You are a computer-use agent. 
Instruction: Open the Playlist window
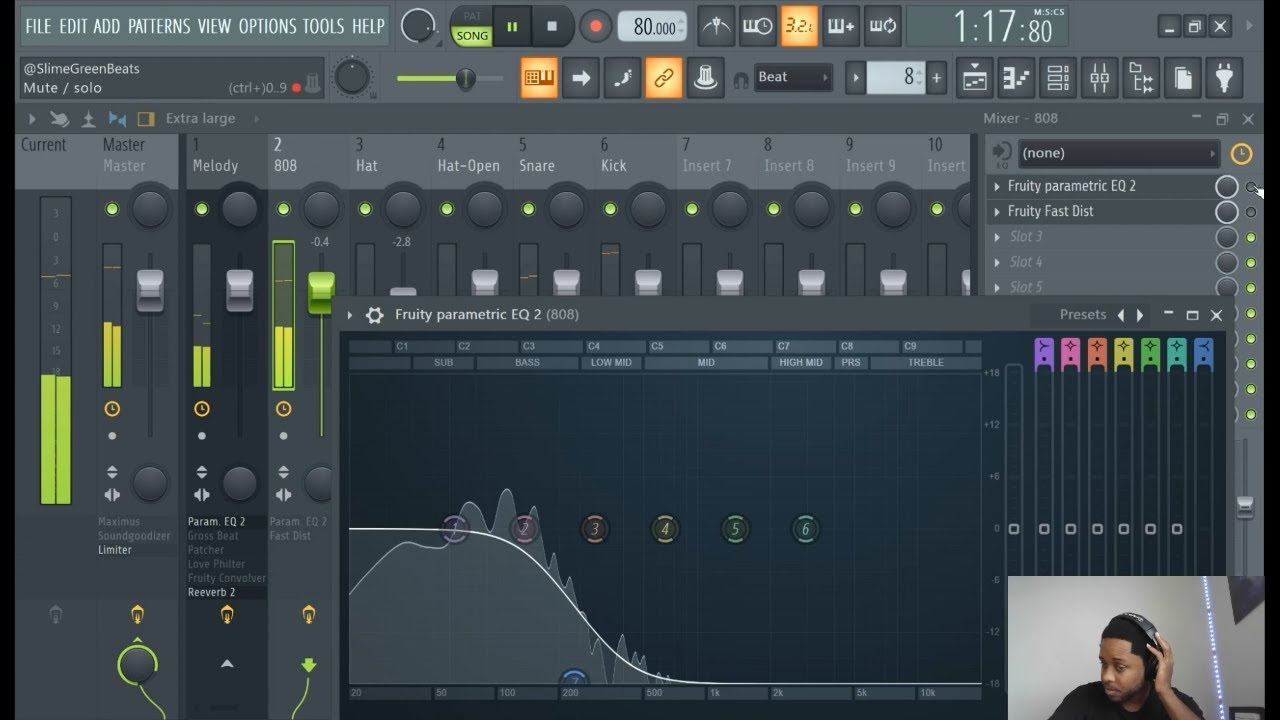pyautogui.click(x=974, y=78)
